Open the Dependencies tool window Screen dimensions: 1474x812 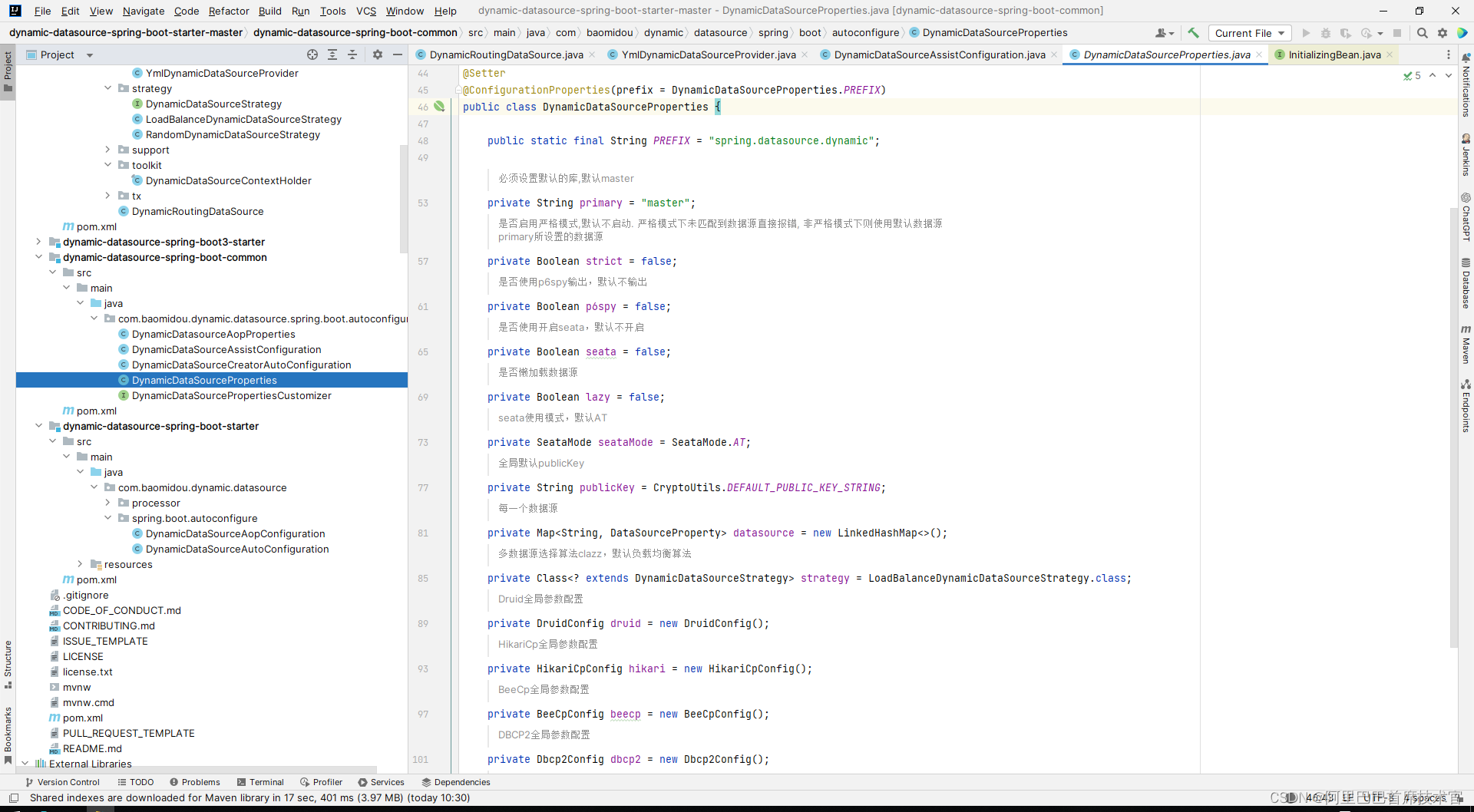pyautogui.click(x=456, y=782)
